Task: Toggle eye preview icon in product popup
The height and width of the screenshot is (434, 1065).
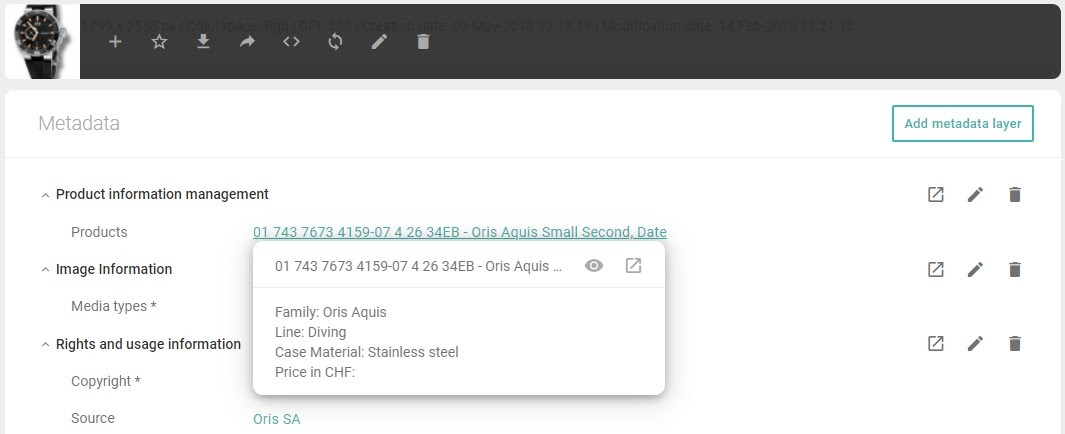Action: [x=594, y=266]
